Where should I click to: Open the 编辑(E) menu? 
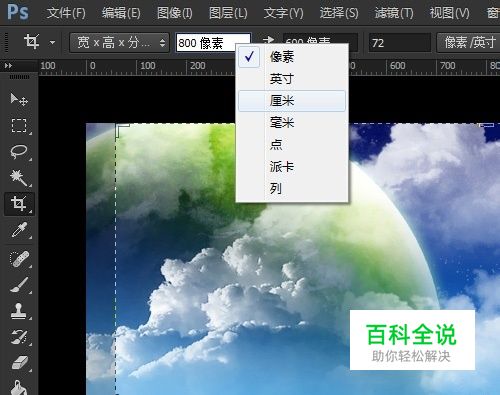point(121,13)
